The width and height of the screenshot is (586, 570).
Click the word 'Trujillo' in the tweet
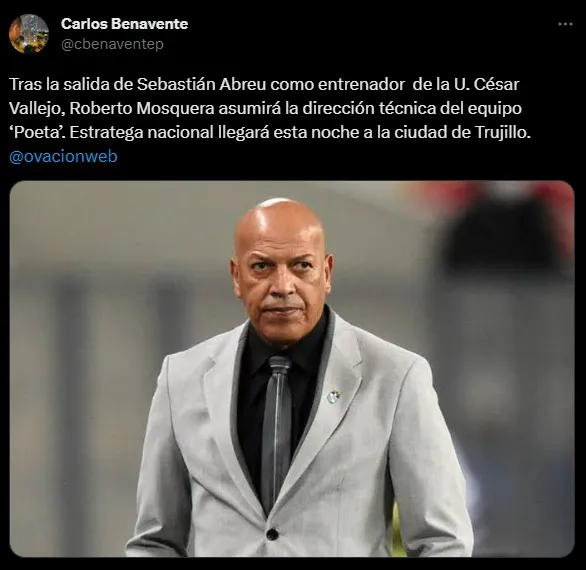click(502, 132)
